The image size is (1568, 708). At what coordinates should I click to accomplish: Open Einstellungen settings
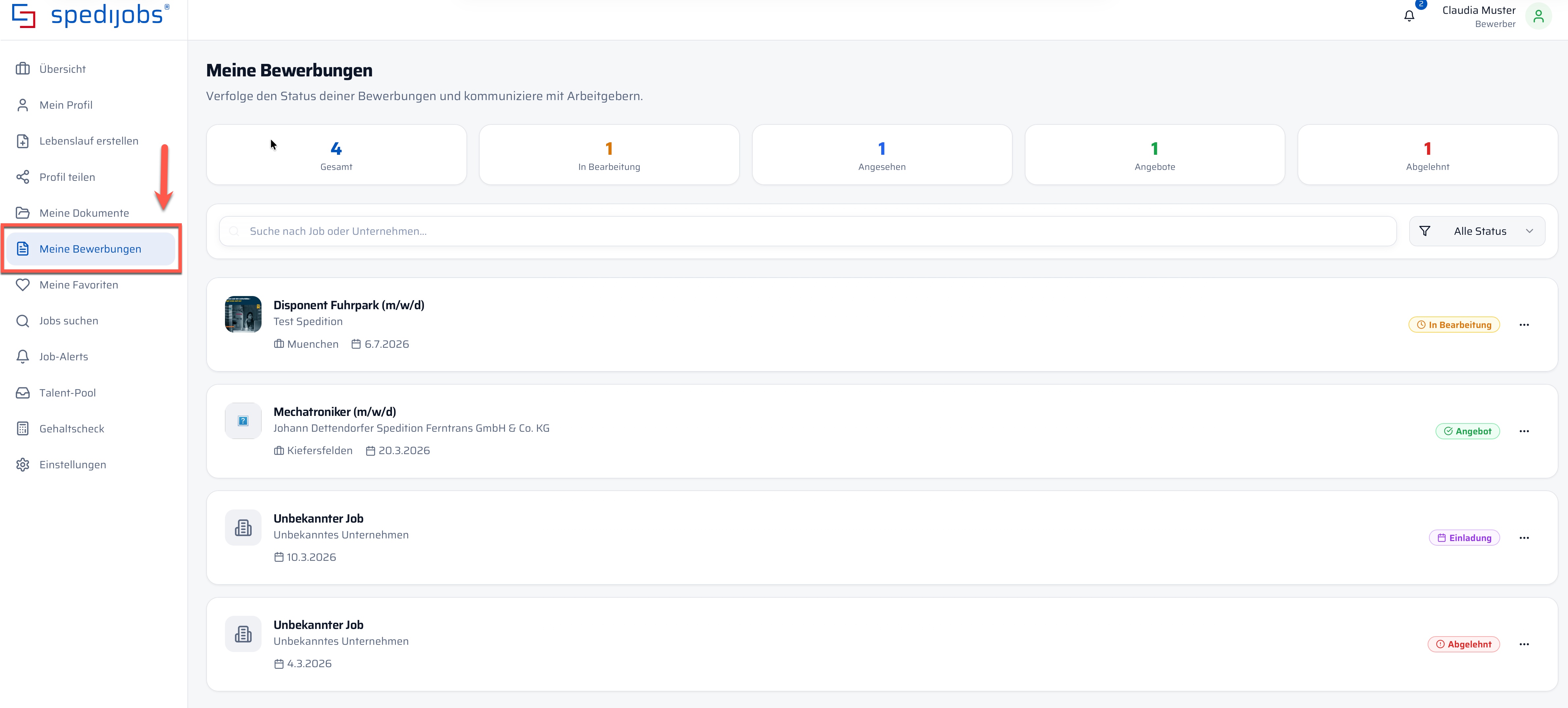coord(91,465)
